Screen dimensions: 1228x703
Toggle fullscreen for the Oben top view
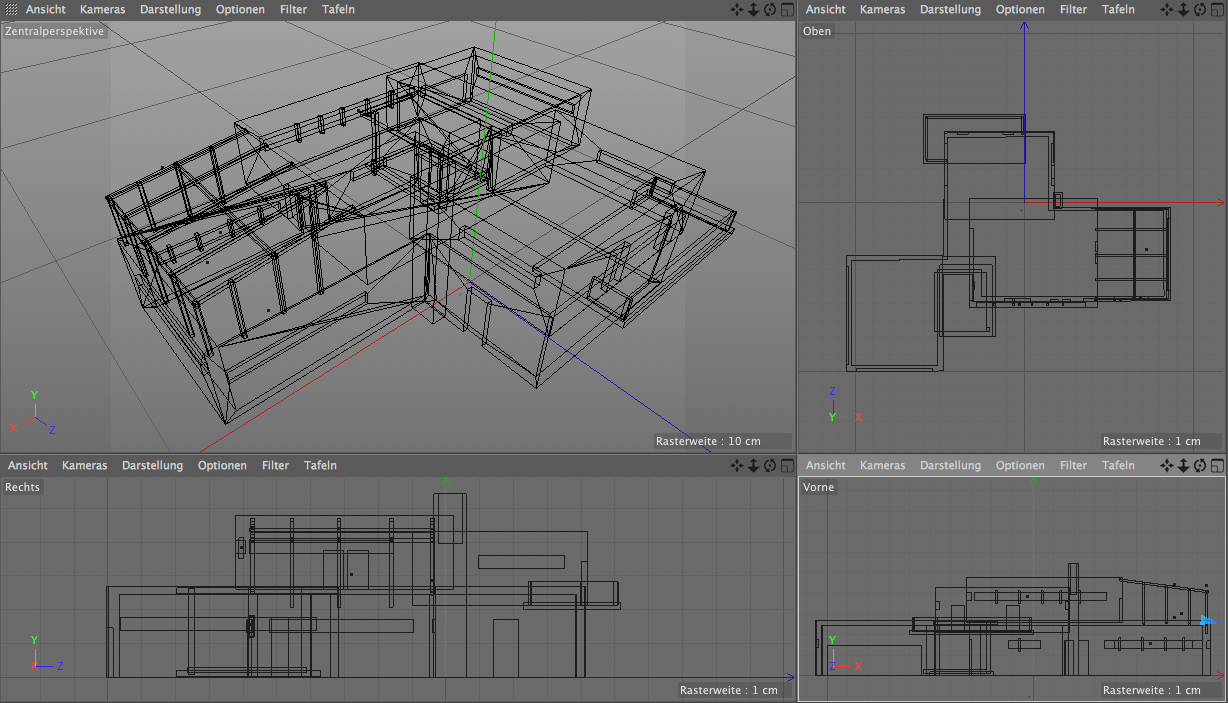[x=1216, y=10]
